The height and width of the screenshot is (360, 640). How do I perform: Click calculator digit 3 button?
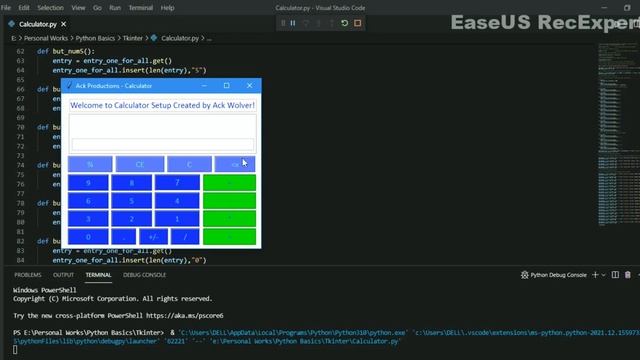pos(88,219)
